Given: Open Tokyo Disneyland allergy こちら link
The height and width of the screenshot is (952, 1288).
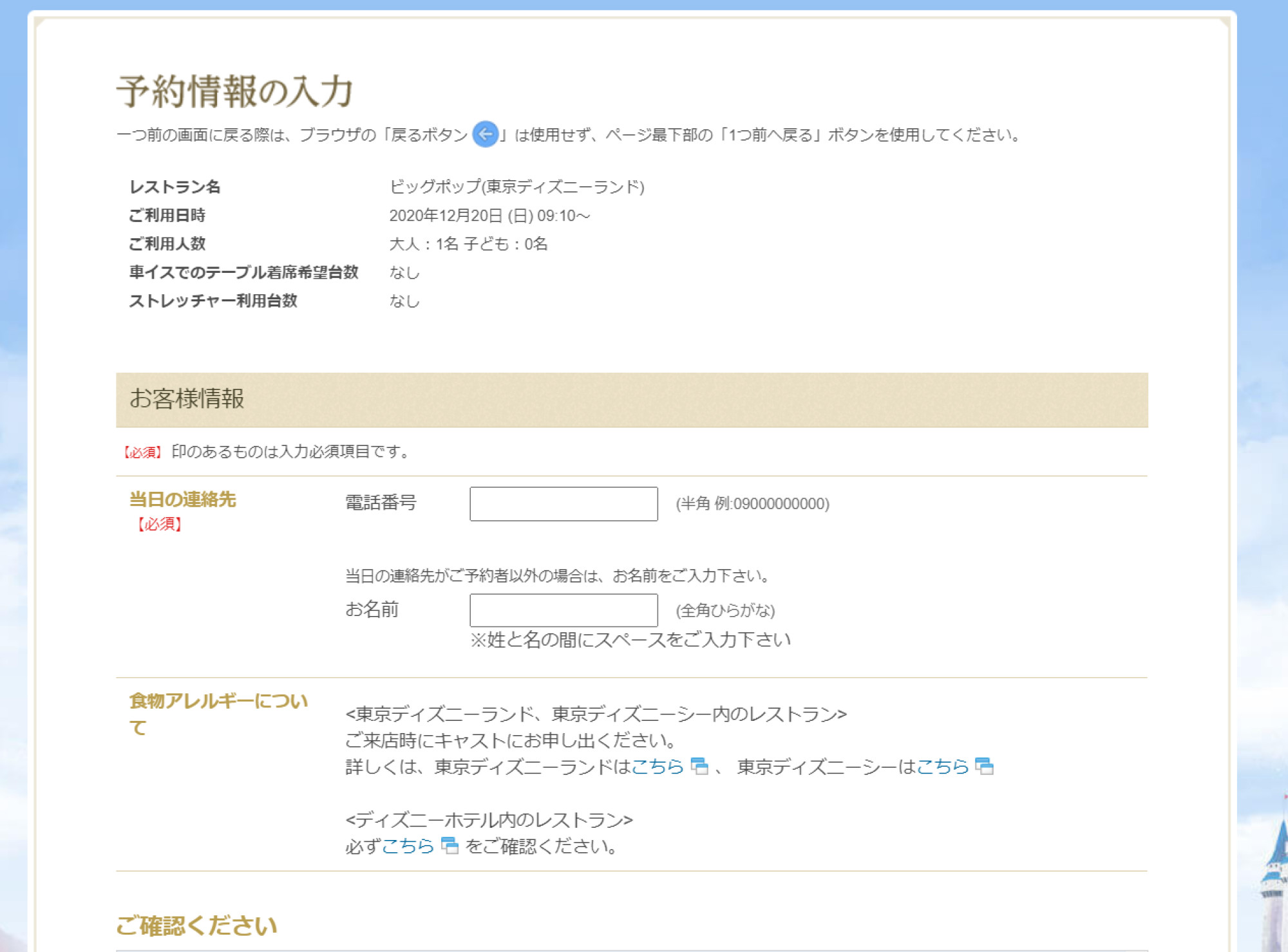Looking at the screenshot, I should tap(657, 767).
